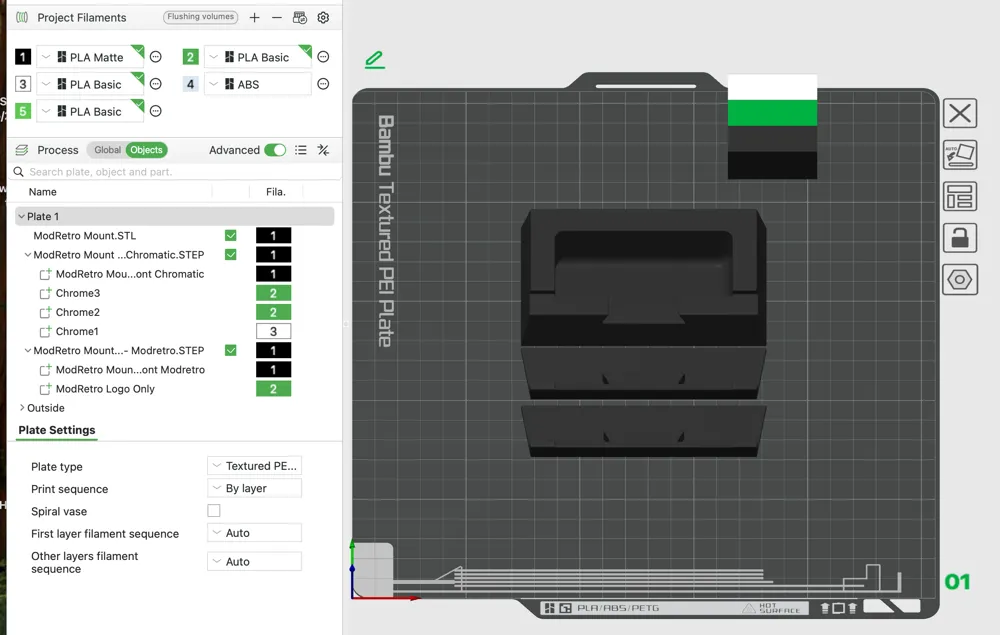
Task: Click the Process layers icon
Action: tap(22, 150)
